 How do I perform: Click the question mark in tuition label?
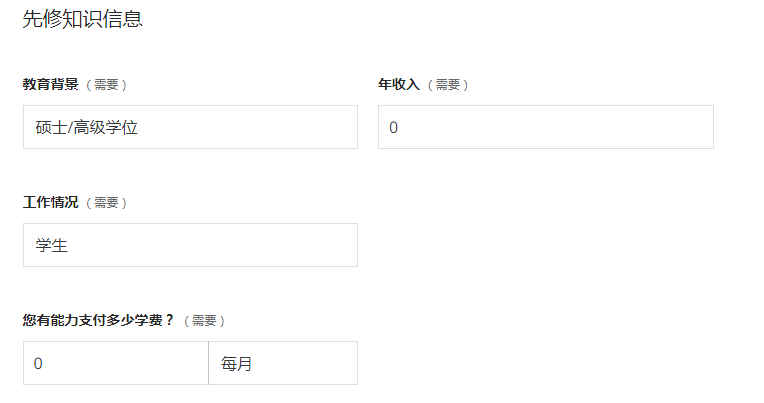click(169, 320)
